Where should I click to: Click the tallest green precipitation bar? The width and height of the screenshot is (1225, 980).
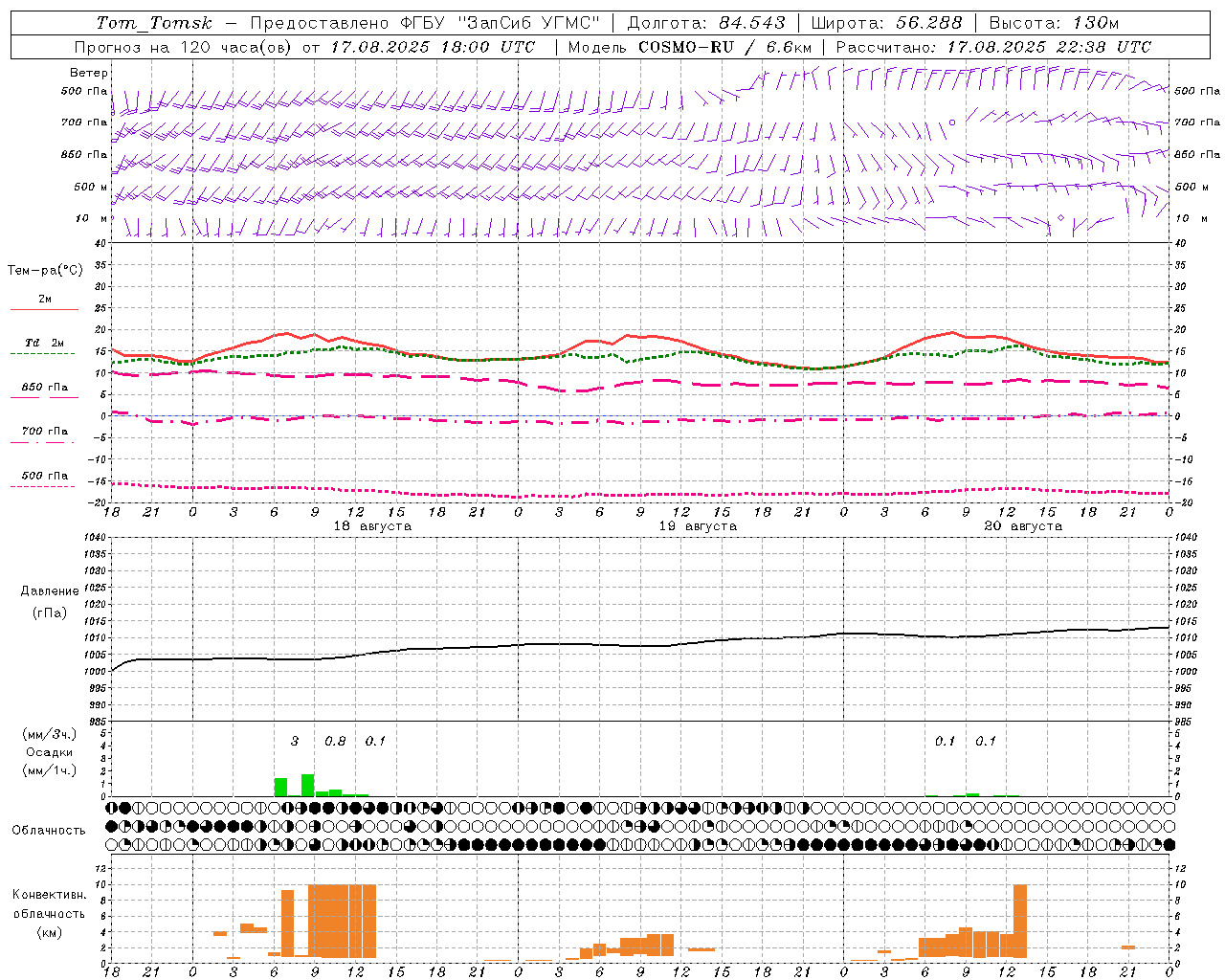click(308, 785)
